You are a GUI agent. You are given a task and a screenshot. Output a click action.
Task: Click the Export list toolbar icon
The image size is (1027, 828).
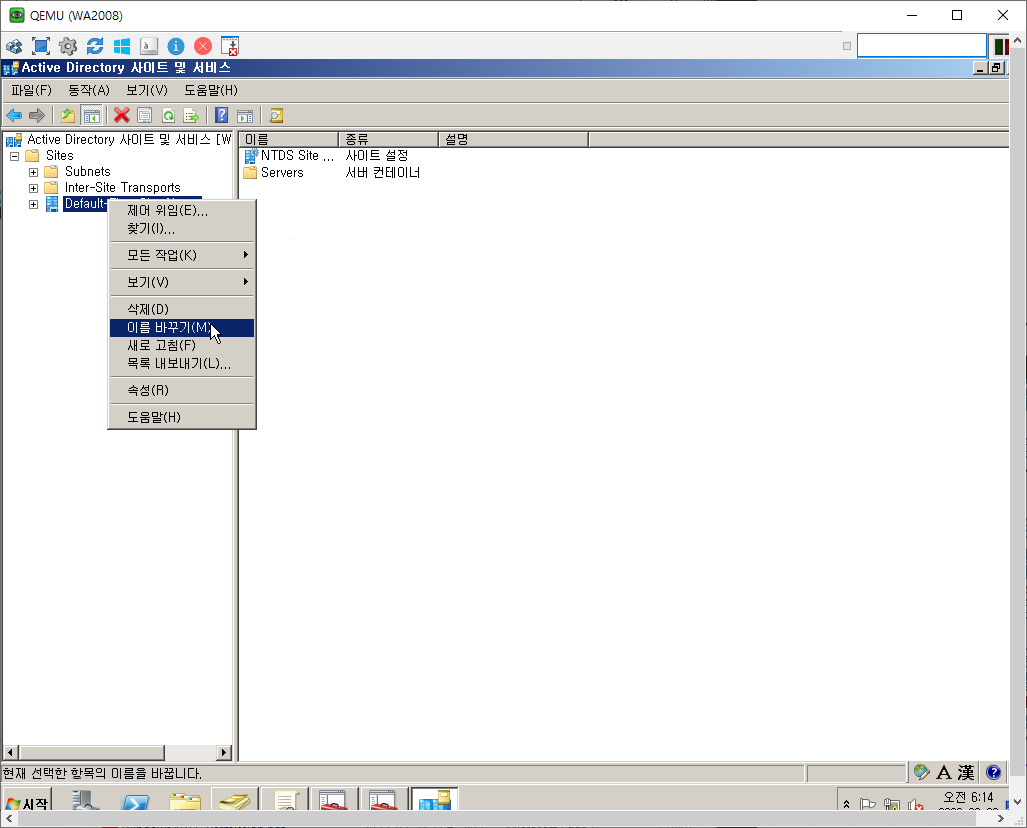pos(191,116)
